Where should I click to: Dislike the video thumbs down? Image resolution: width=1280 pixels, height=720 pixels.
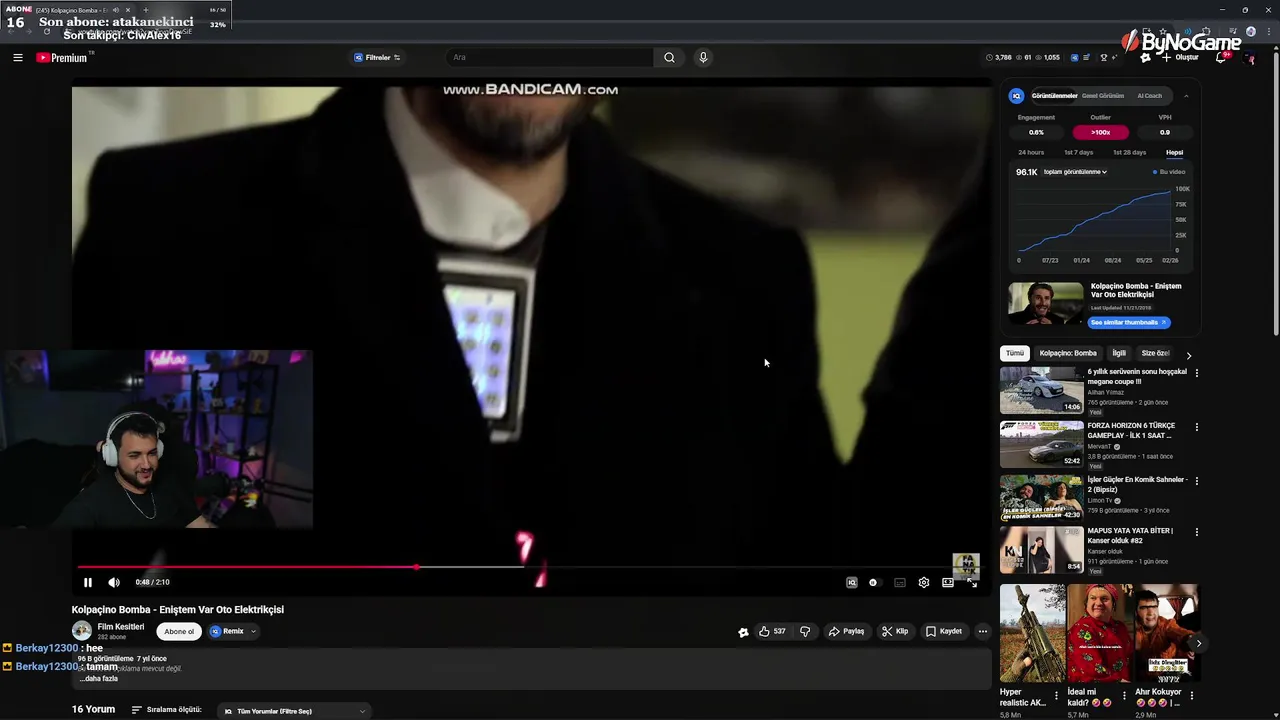805,631
